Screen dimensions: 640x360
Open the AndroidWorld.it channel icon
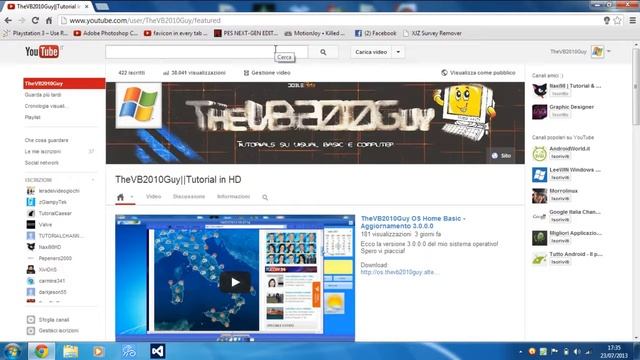(x=539, y=154)
